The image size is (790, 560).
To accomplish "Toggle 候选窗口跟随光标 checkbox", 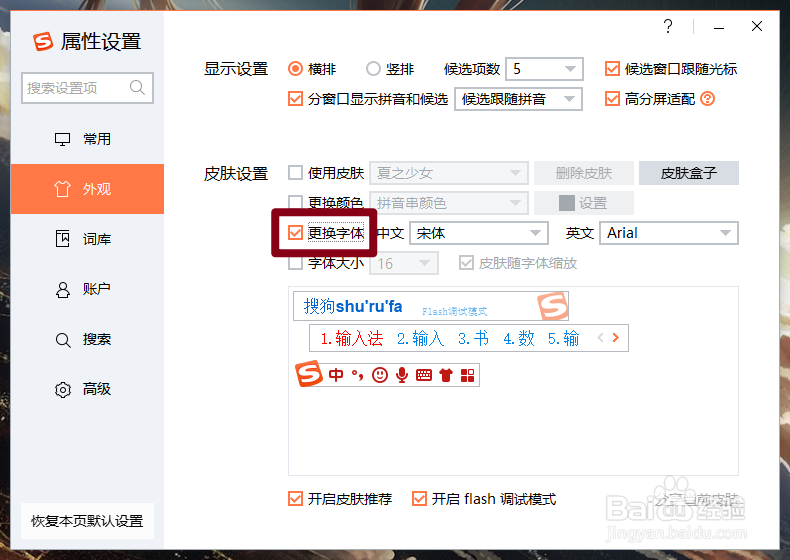I will [612, 69].
